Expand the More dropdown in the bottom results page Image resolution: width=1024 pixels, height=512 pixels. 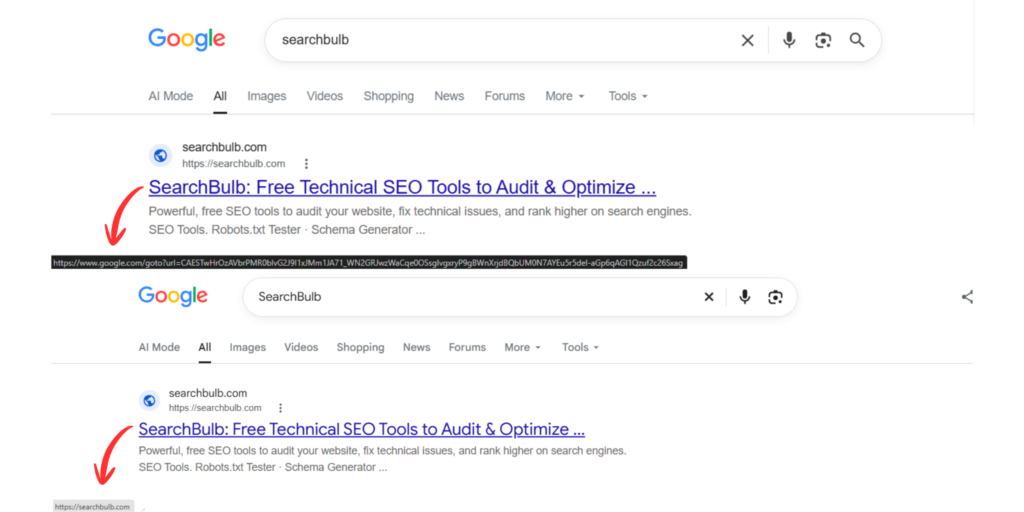[x=522, y=347]
